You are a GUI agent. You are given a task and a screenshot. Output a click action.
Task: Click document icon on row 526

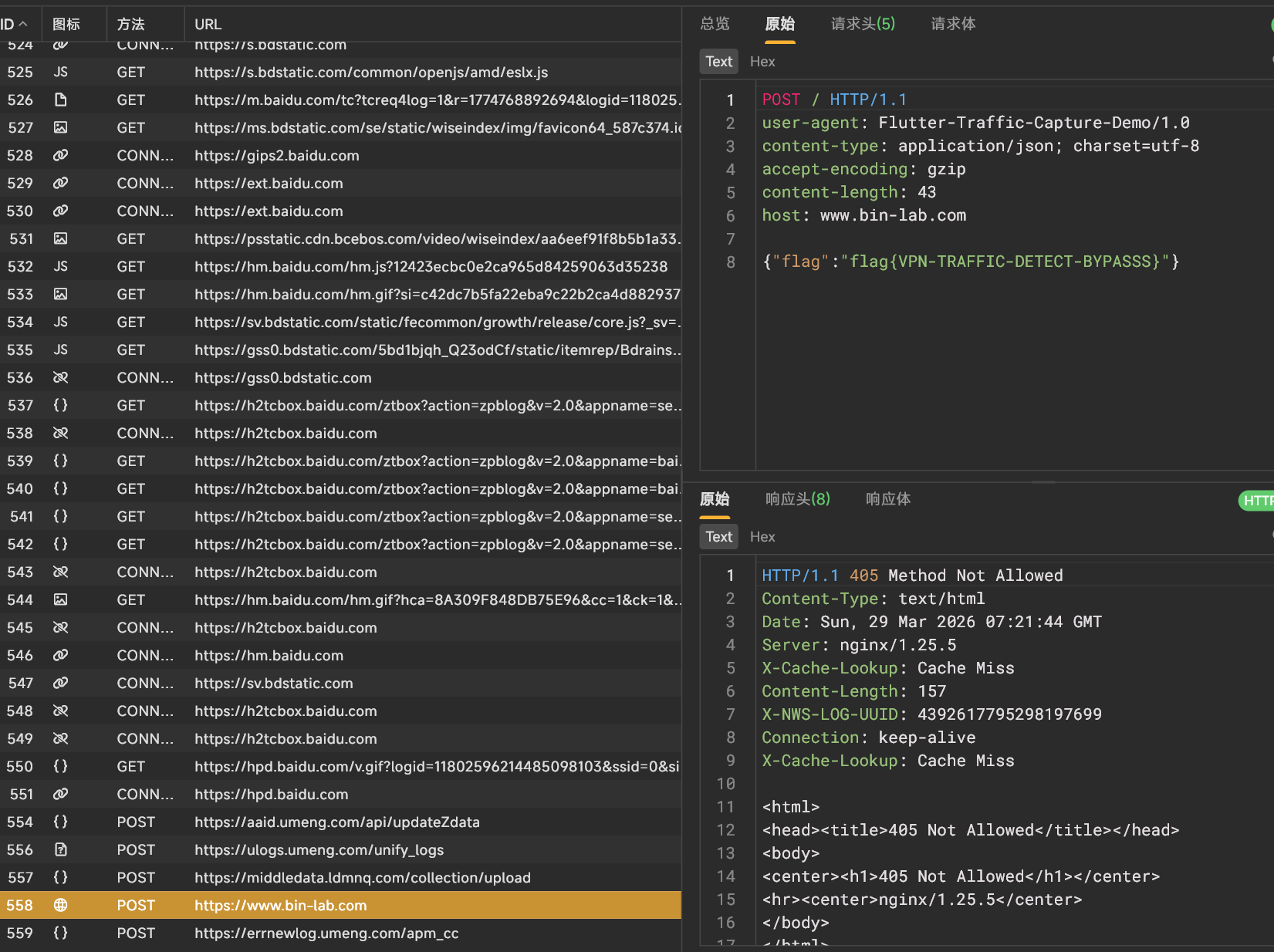pos(60,100)
